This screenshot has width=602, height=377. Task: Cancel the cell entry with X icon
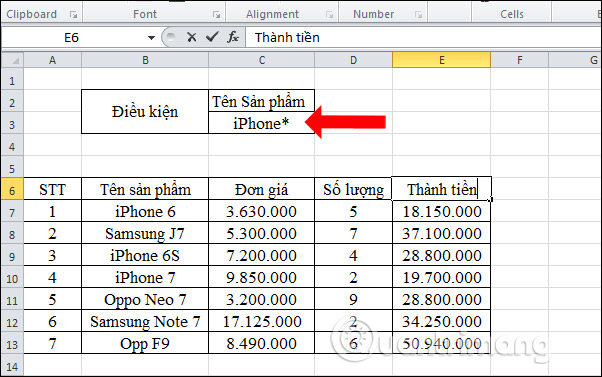point(191,37)
